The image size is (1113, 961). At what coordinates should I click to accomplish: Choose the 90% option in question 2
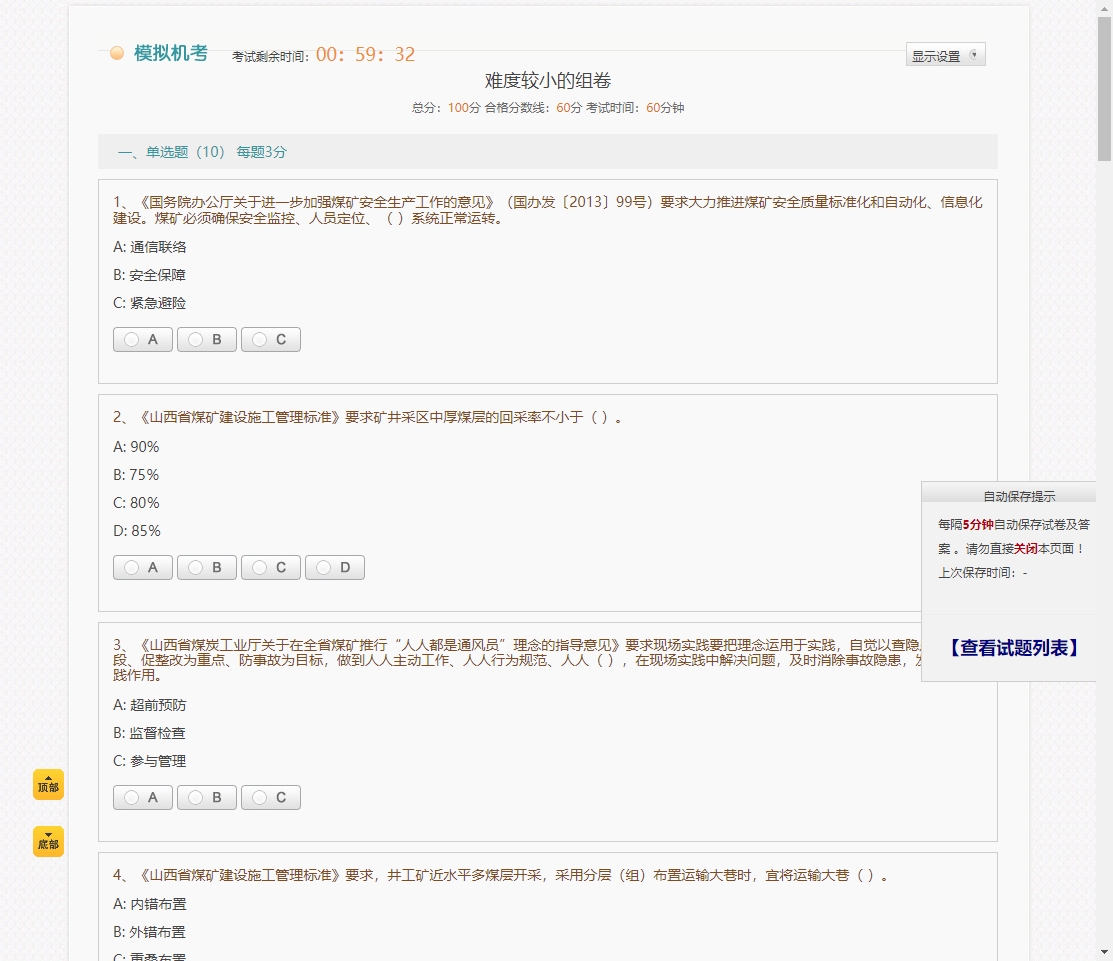pos(137,447)
